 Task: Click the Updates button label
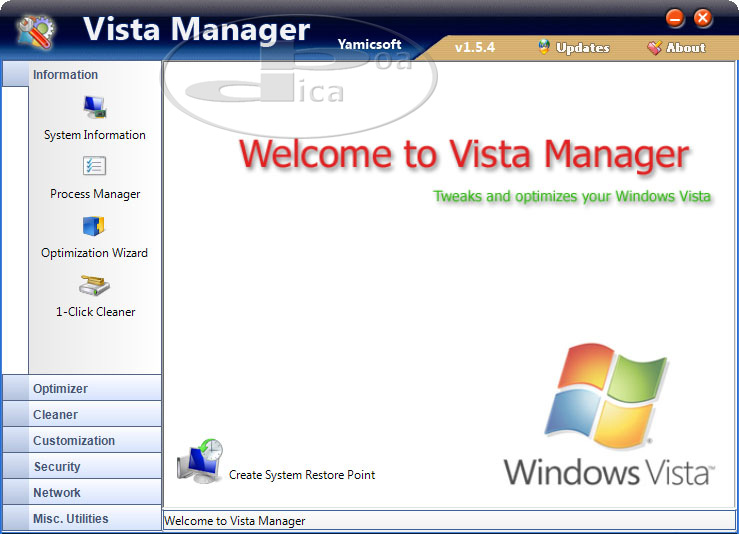click(582, 47)
